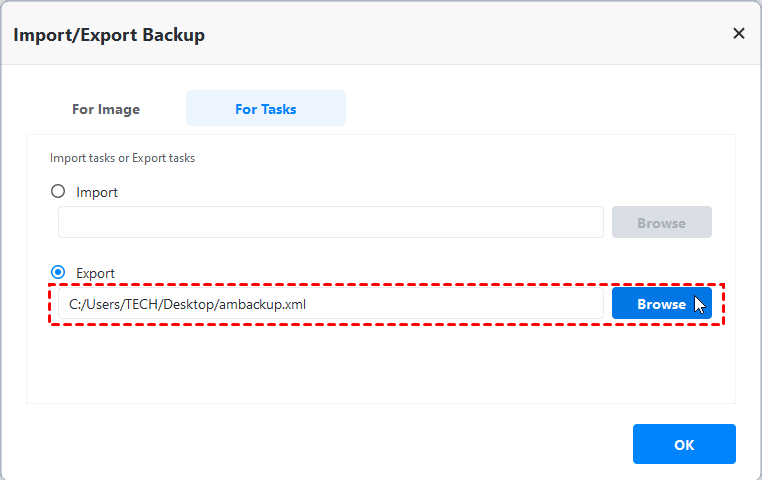Switch to the For Image tab

(x=106, y=109)
